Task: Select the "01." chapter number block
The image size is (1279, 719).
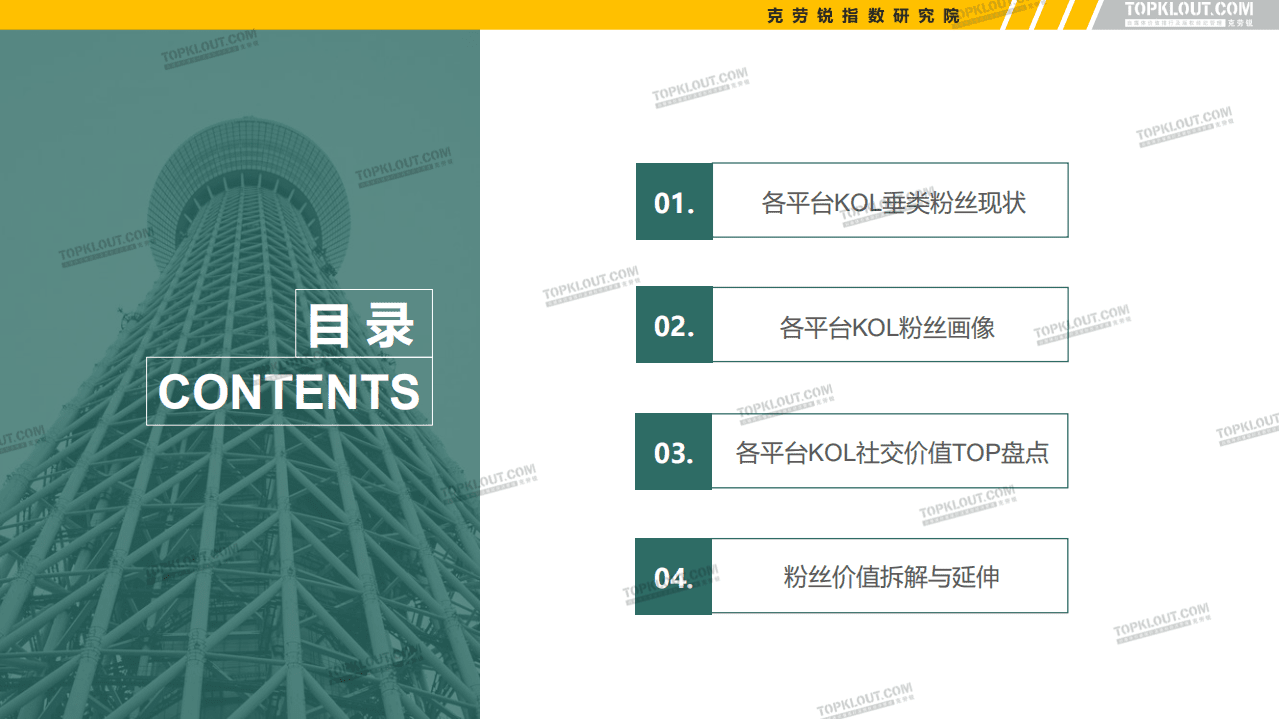Action: [x=673, y=200]
